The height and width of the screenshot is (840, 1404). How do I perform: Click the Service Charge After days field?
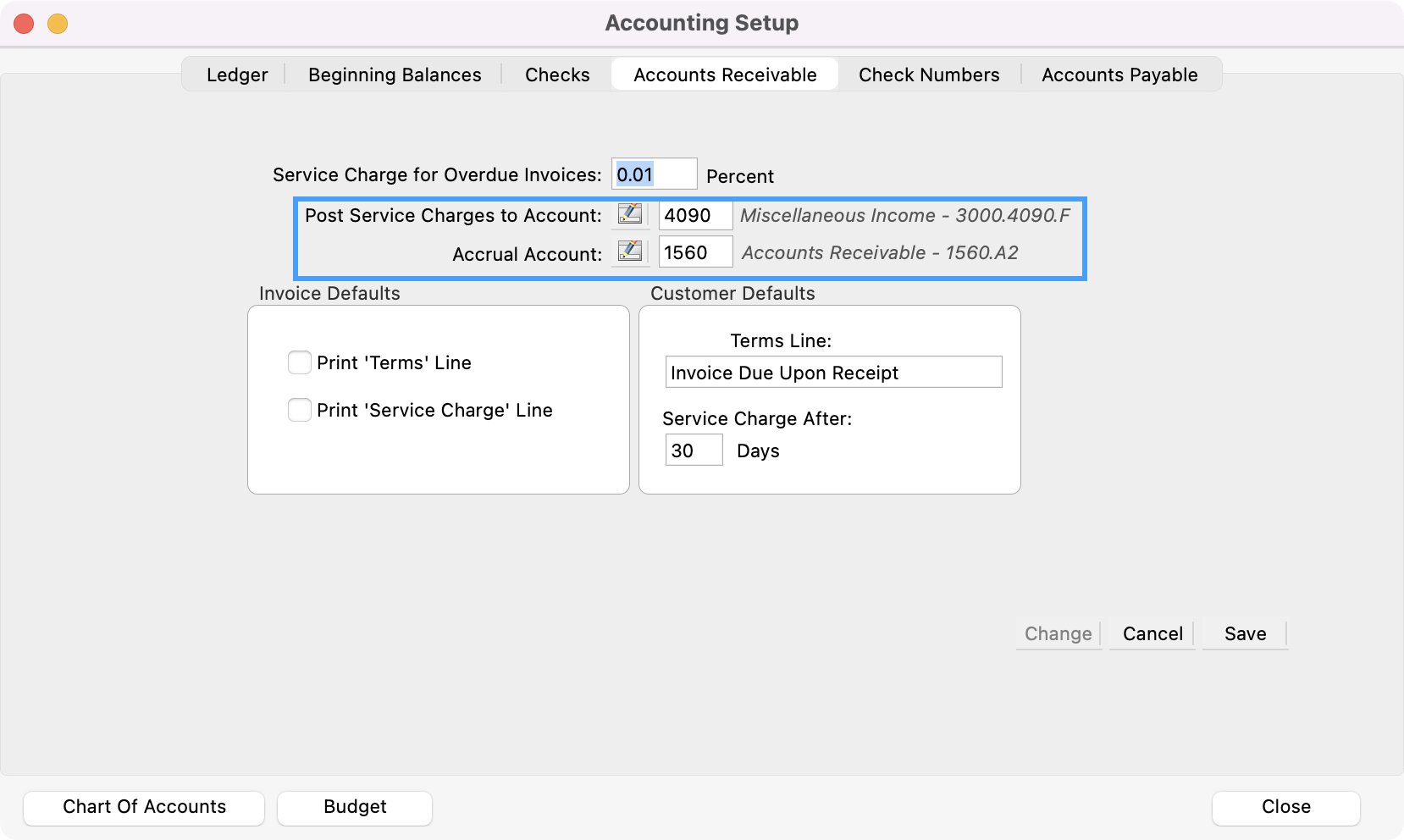click(694, 450)
